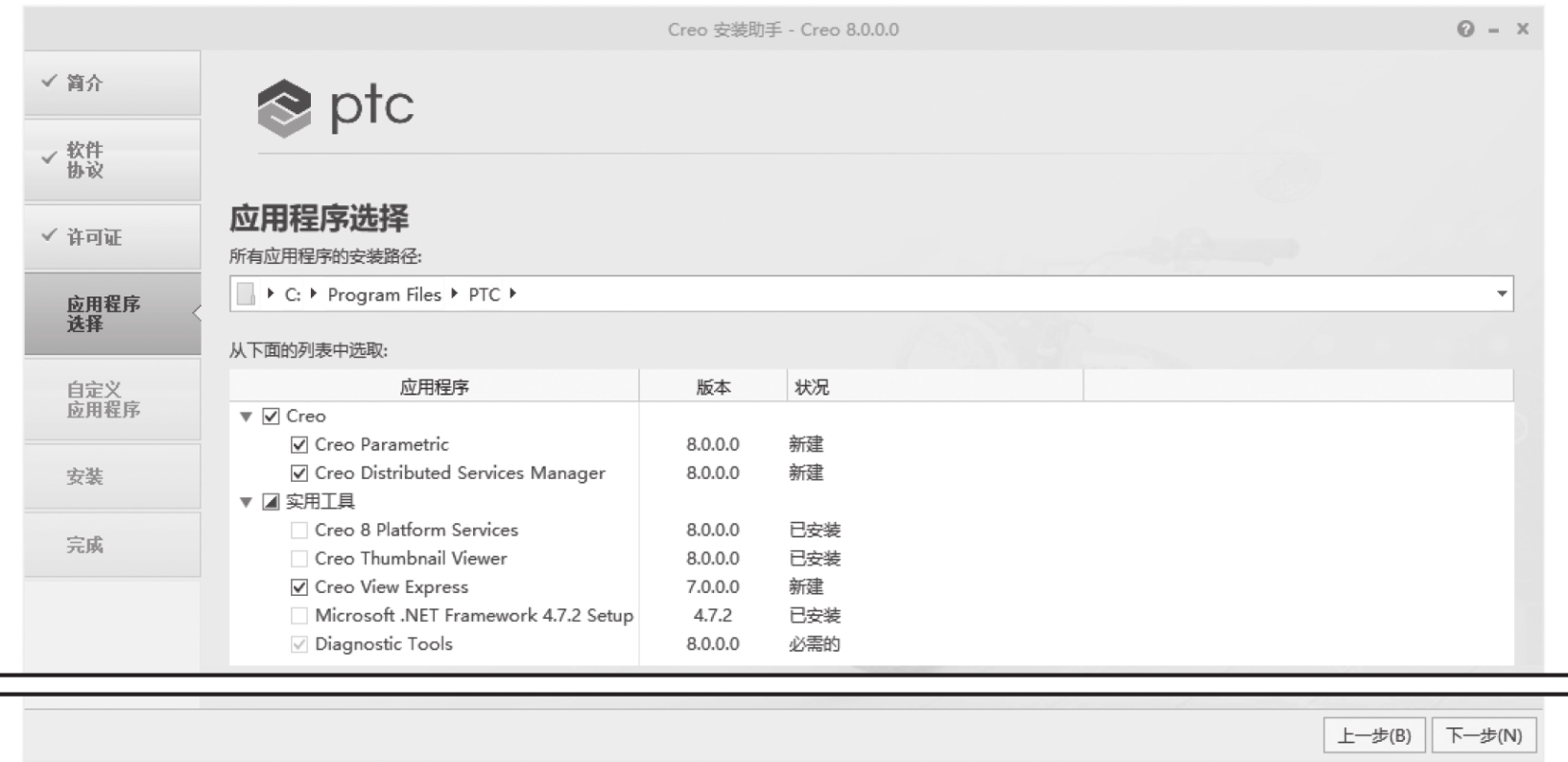Click the Diagnostic Tools checkbox
The image size is (1568, 762).
coord(299,644)
